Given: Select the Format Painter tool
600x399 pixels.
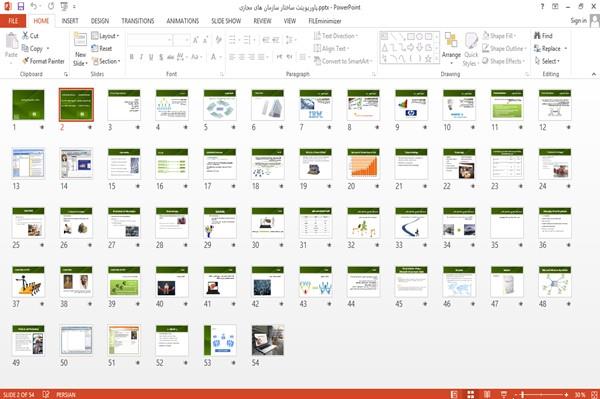Looking at the screenshot, I should (x=43, y=61).
